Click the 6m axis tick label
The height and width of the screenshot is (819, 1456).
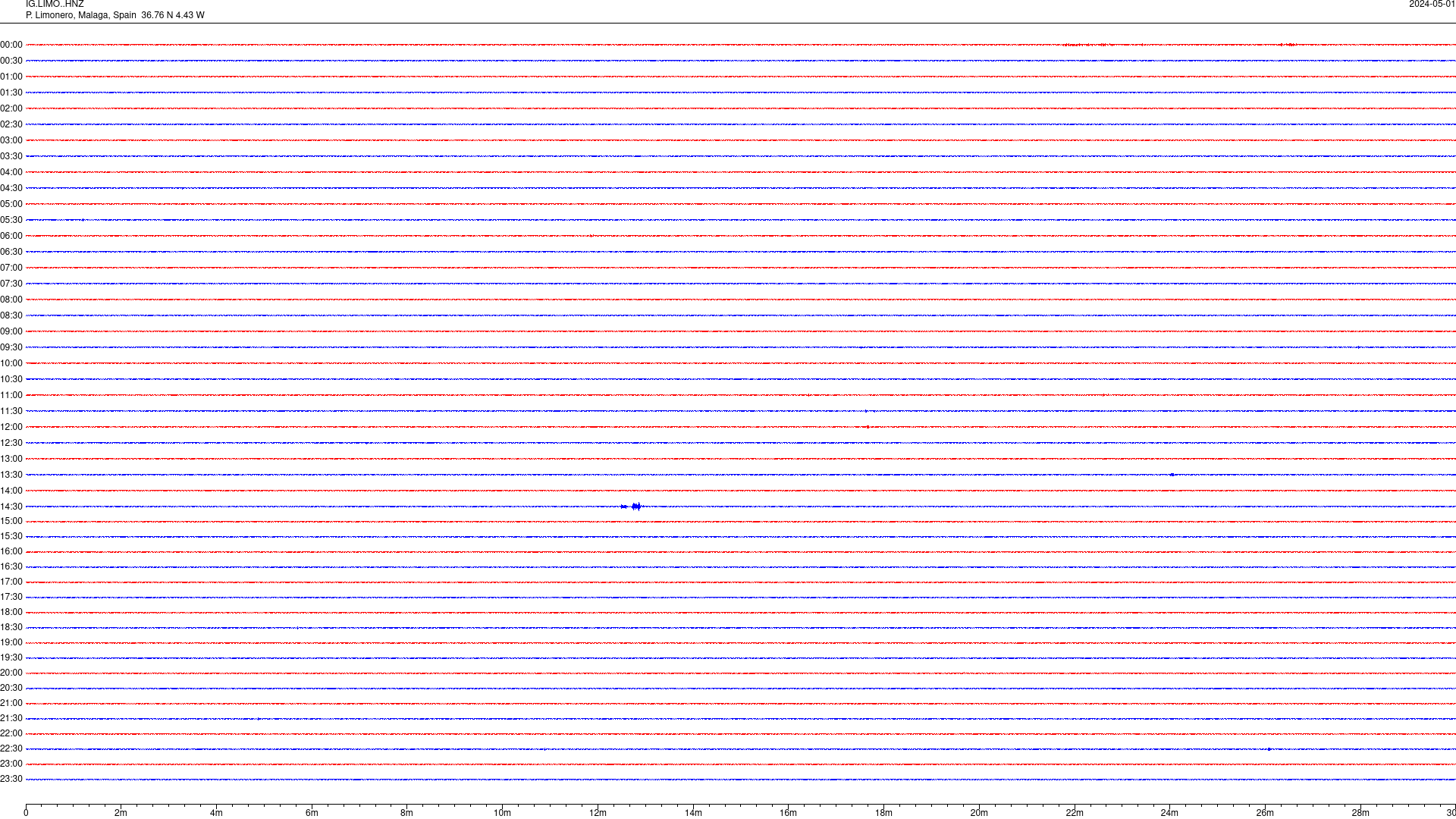tap(312, 813)
